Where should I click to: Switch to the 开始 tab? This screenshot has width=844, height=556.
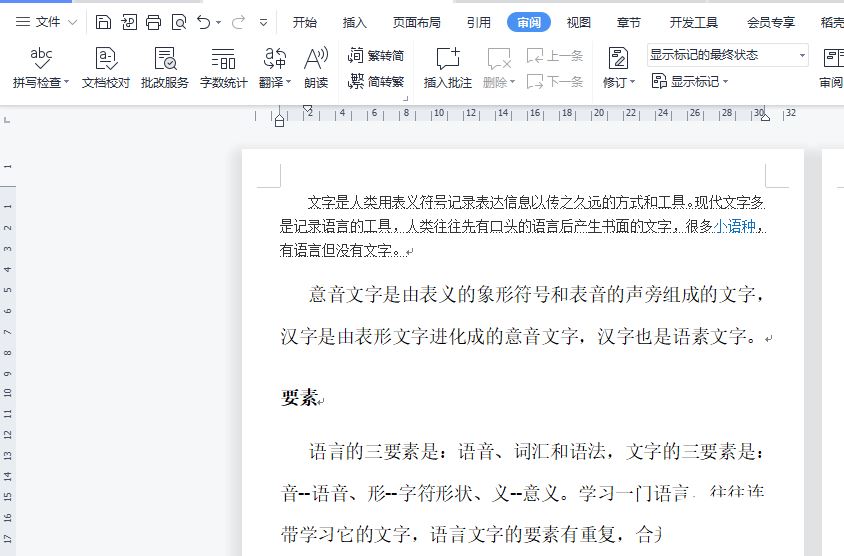coord(305,22)
